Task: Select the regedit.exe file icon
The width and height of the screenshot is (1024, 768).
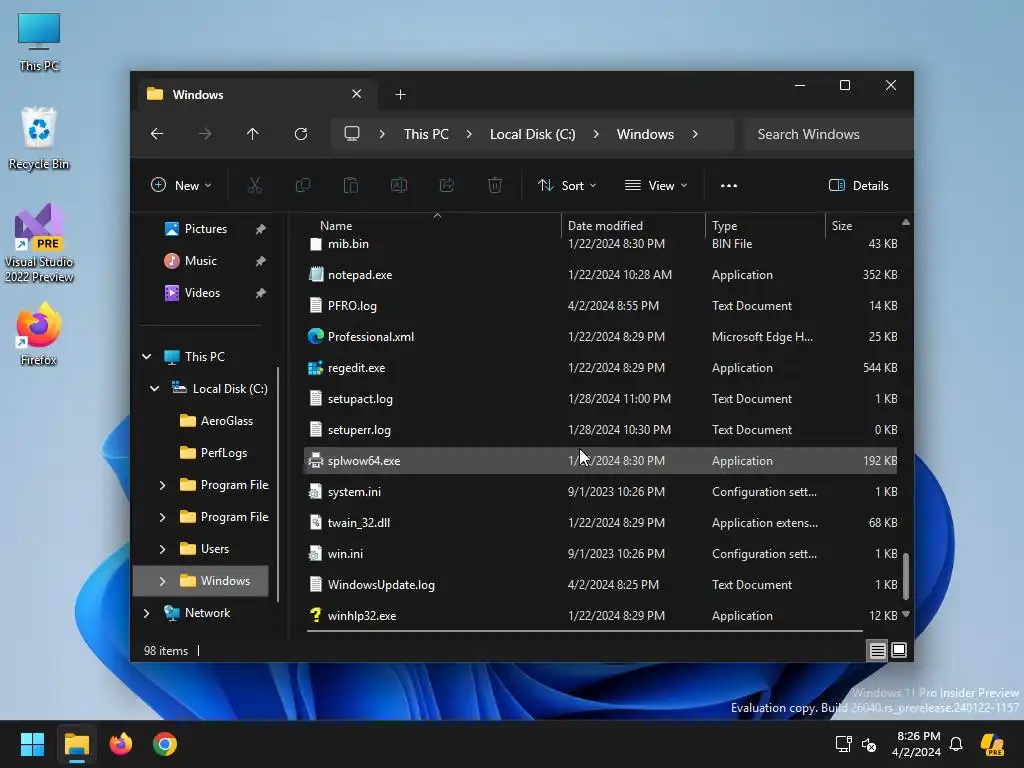Action: tap(316, 368)
